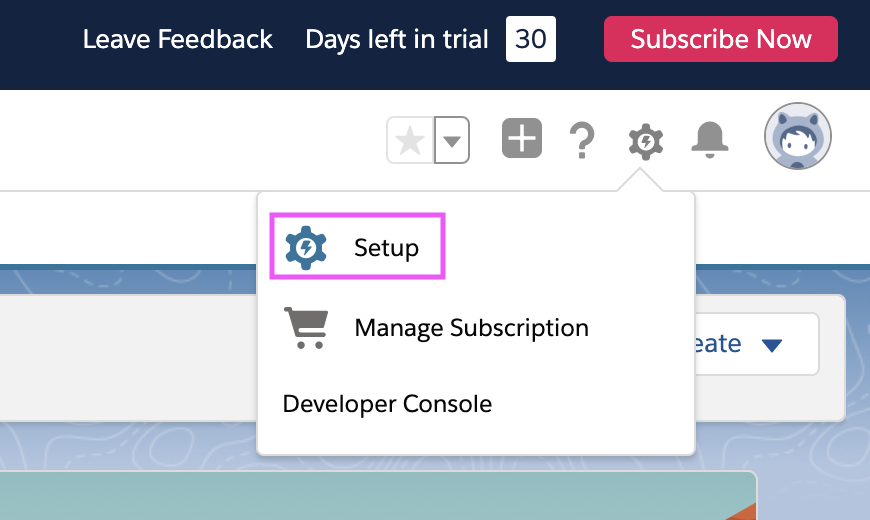Screen dimensions: 870x520
Task: Click the blue gear icon beside Setup
Action: 306,247
